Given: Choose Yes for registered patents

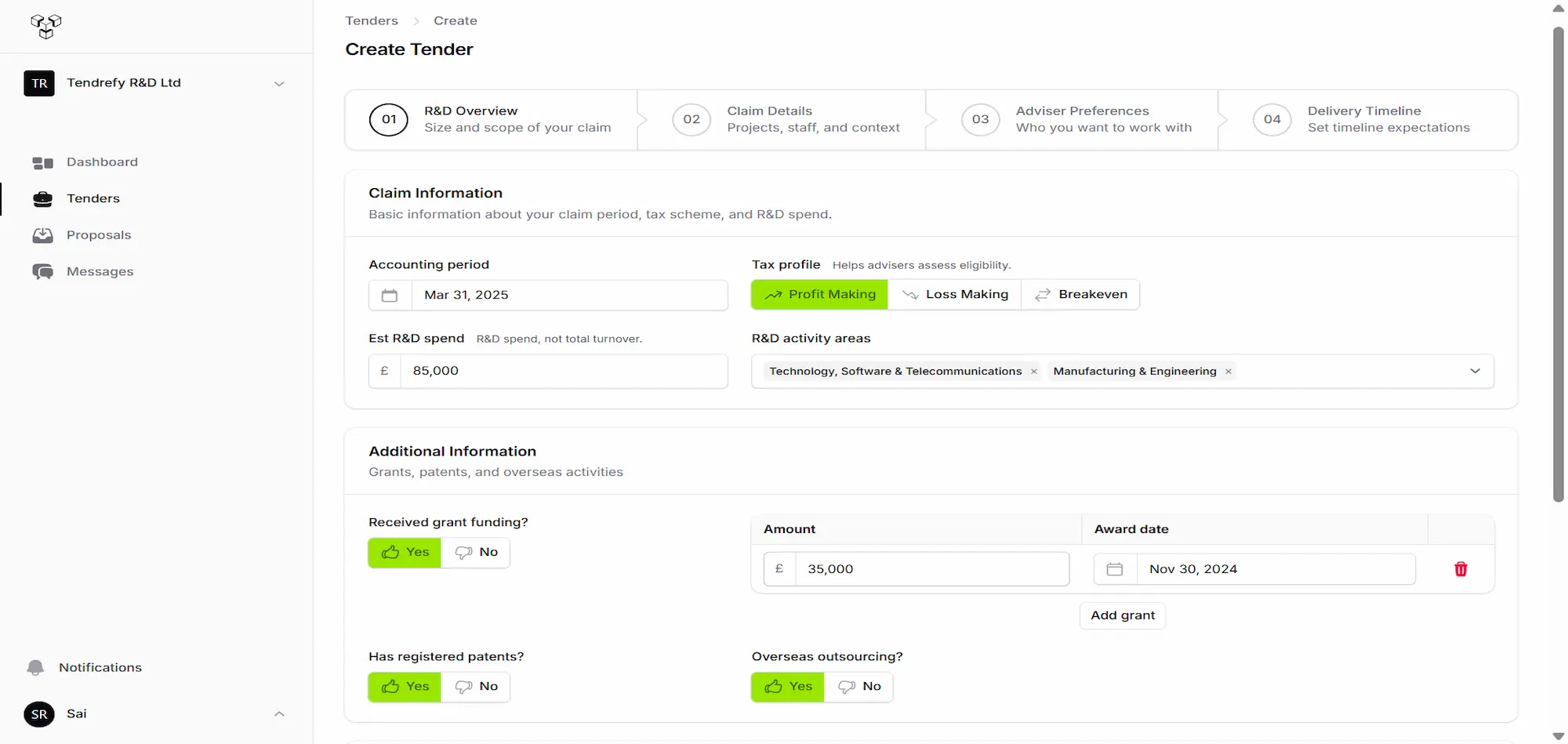Looking at the screenshot, I should pyautogui.click(x=405, y=687).
